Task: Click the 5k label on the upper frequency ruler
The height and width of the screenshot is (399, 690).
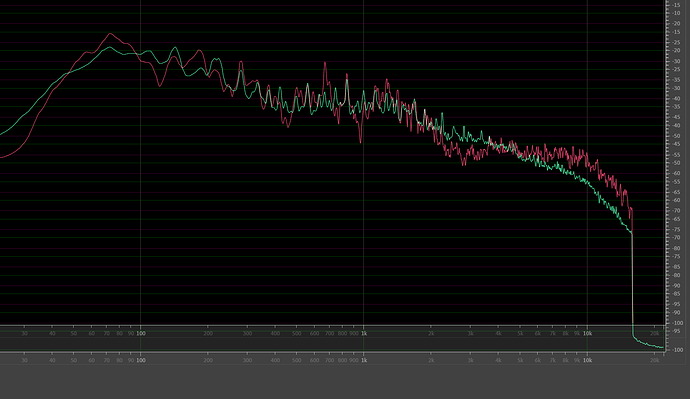Action: point(520,333)
